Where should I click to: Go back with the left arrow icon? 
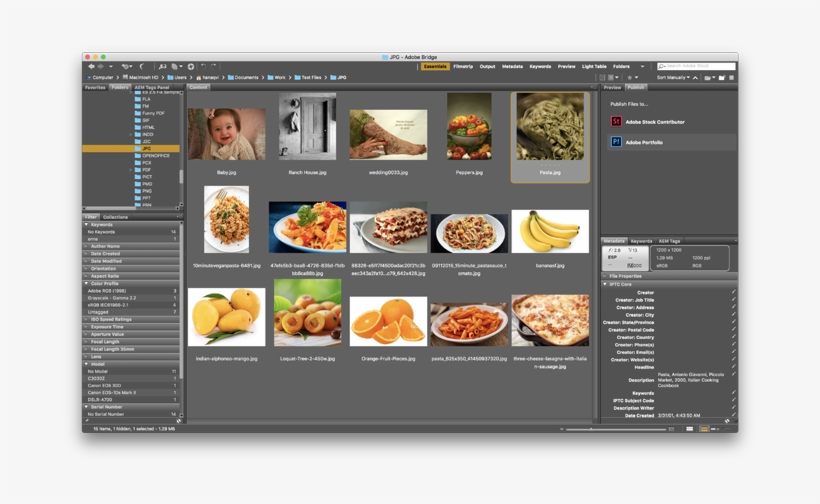91,66
